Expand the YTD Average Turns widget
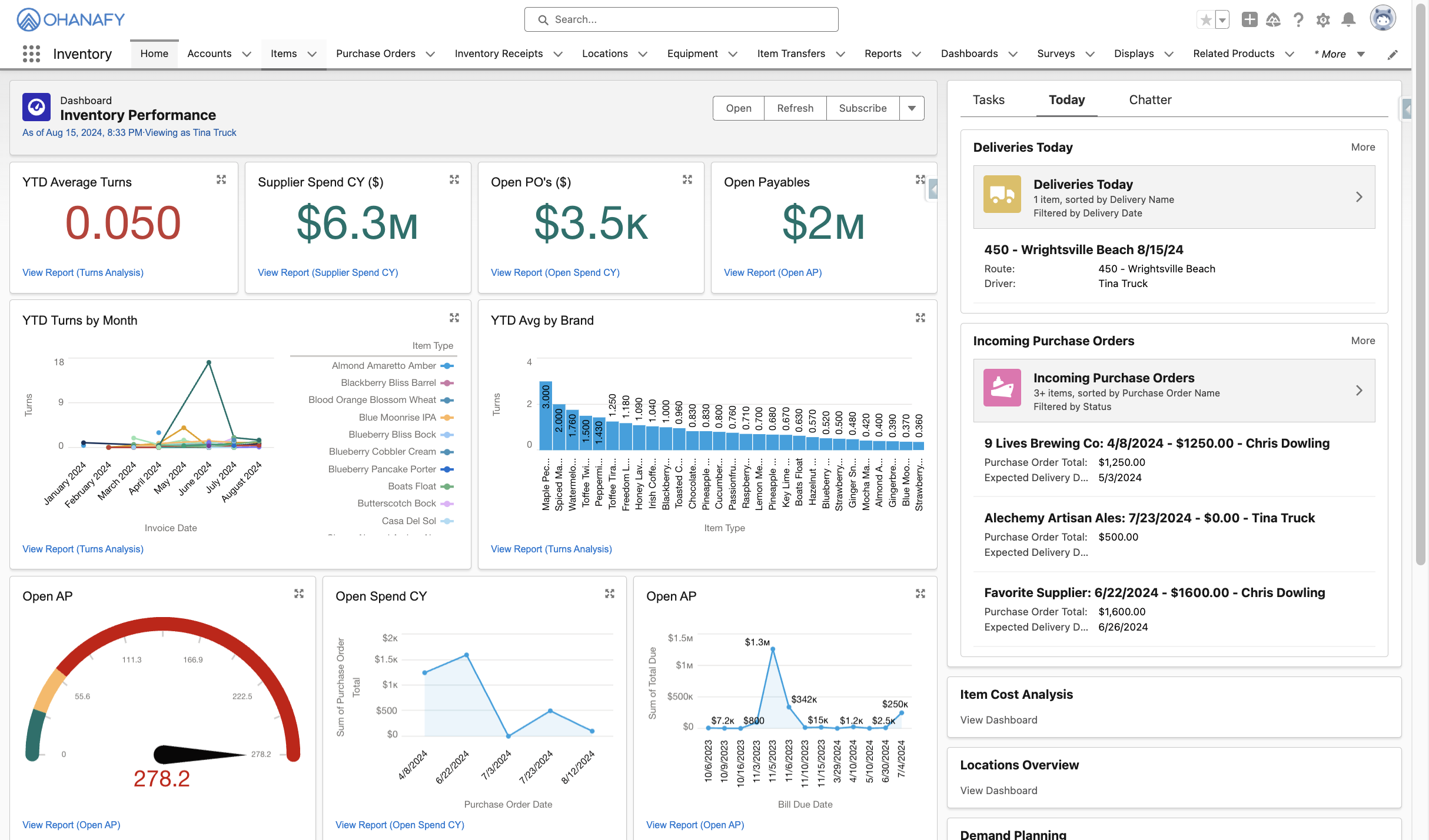The height and width of the screenshot is (840, 1429). 221,179
